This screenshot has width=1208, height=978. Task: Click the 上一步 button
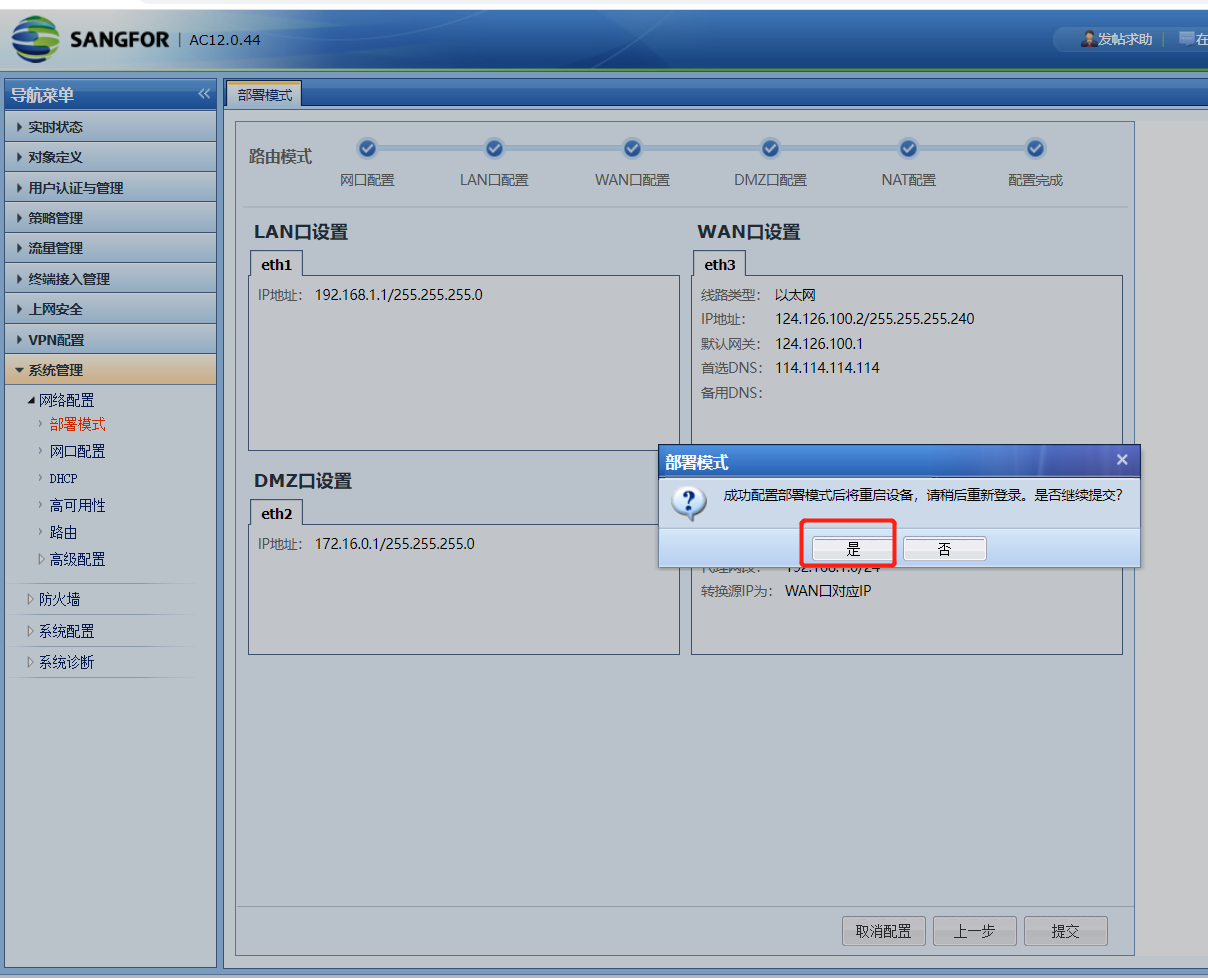[x=974, y=931]
